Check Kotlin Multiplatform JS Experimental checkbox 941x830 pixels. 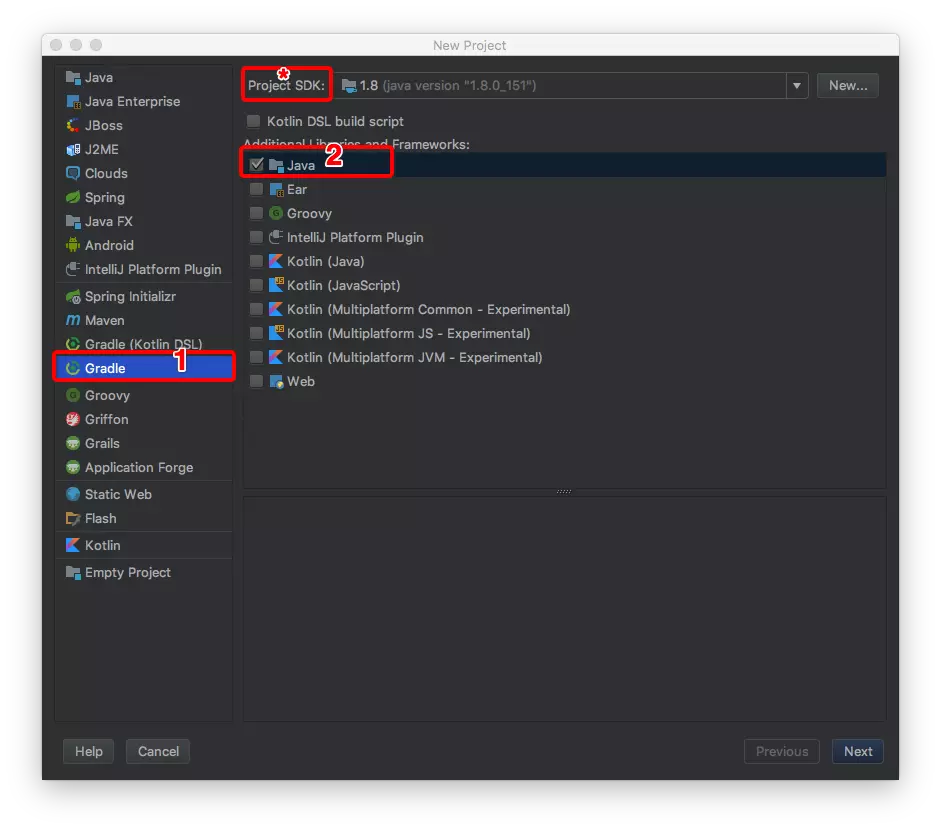click(257, 334)
